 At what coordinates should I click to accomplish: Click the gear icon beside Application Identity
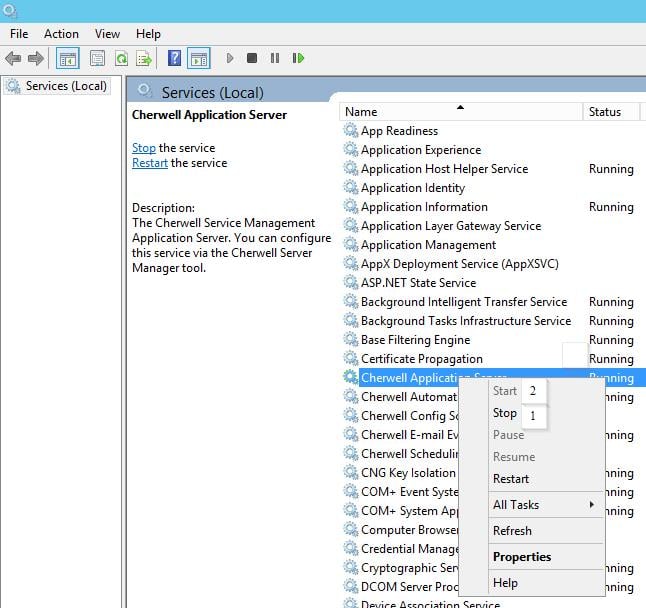pyautogui.click(x=351, y=187)
